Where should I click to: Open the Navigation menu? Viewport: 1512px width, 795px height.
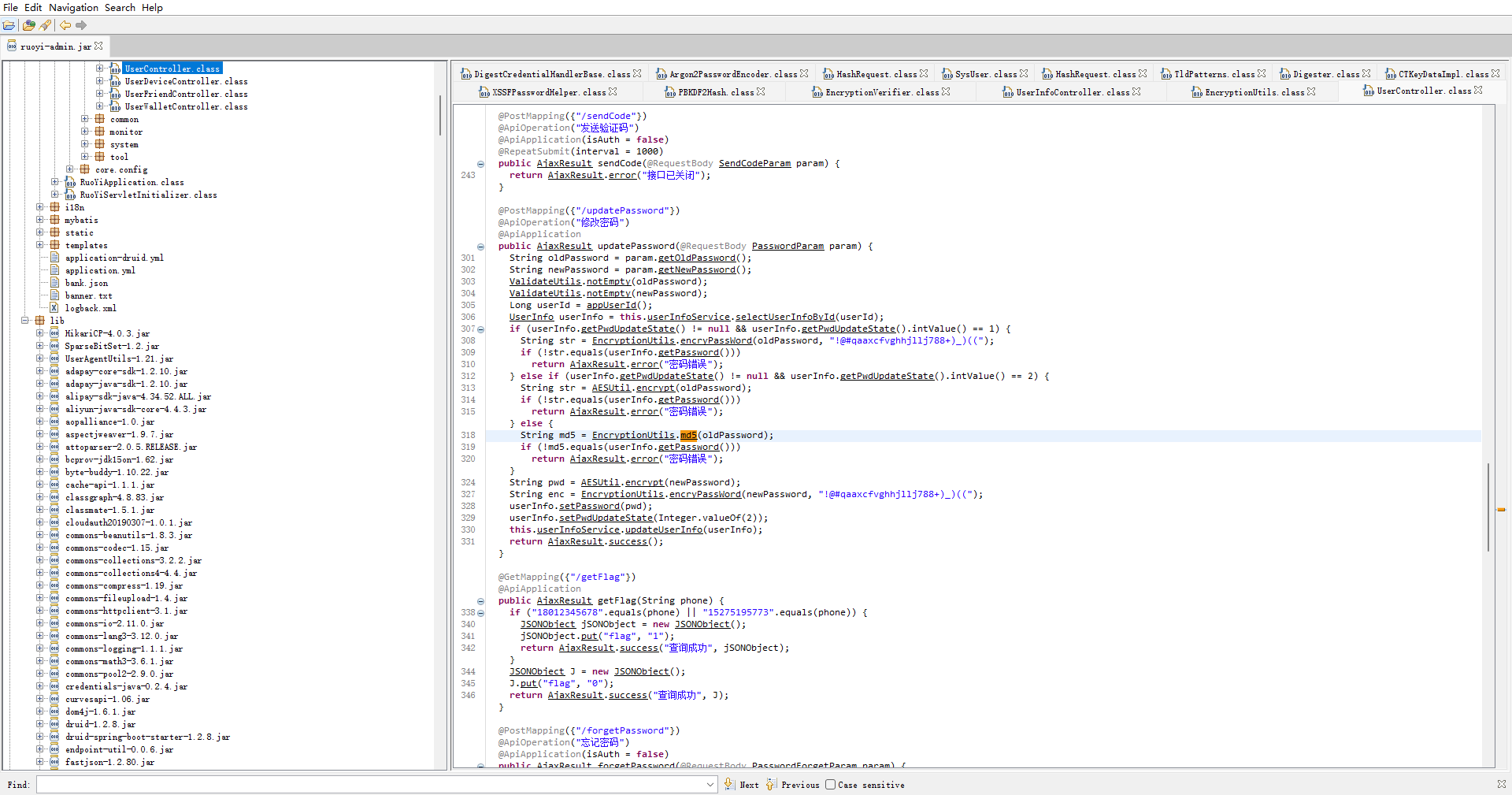[x=73, y=7]
